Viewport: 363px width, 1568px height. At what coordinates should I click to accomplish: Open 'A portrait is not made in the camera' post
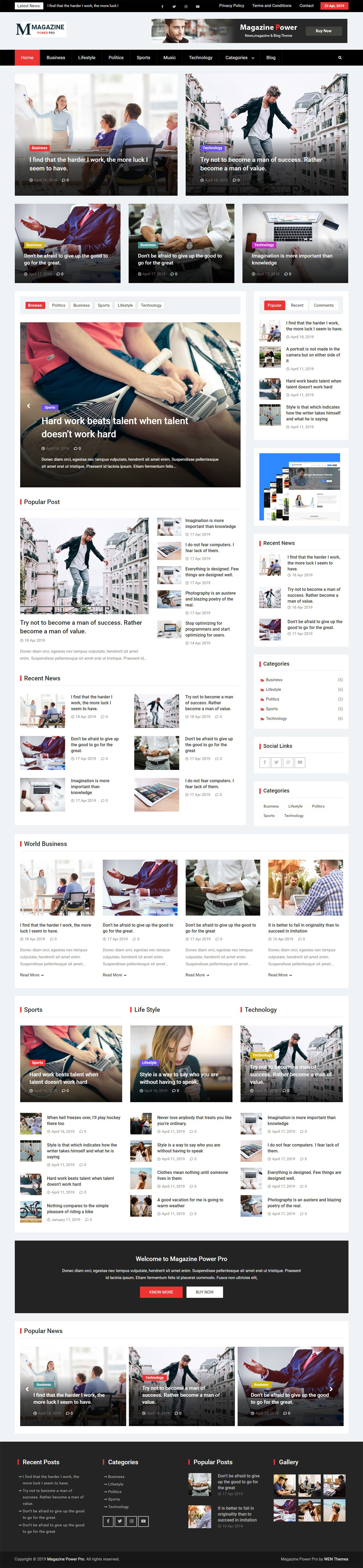pos(313,355)
